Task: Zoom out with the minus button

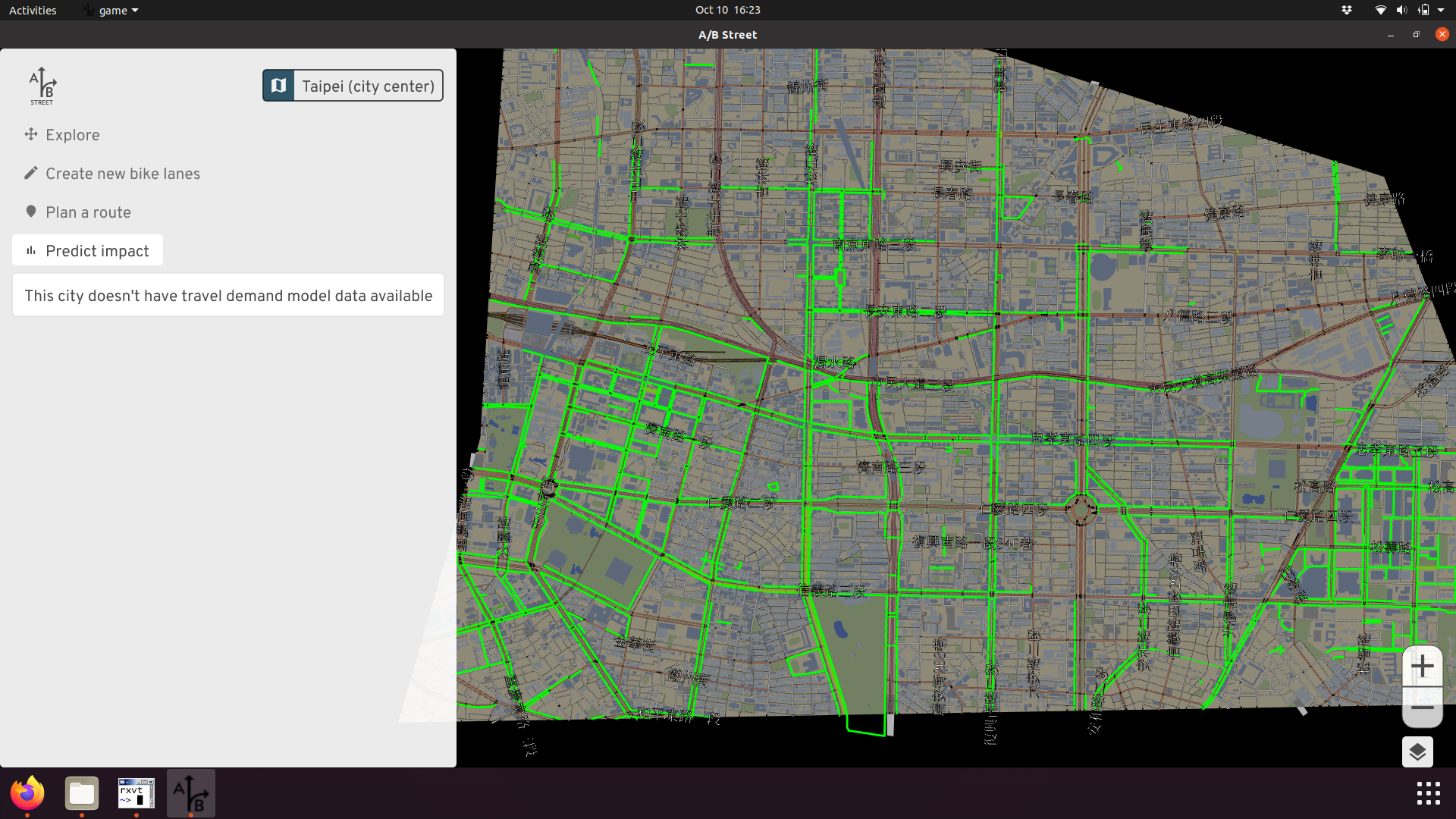Action: click(x=1422, y=708)
